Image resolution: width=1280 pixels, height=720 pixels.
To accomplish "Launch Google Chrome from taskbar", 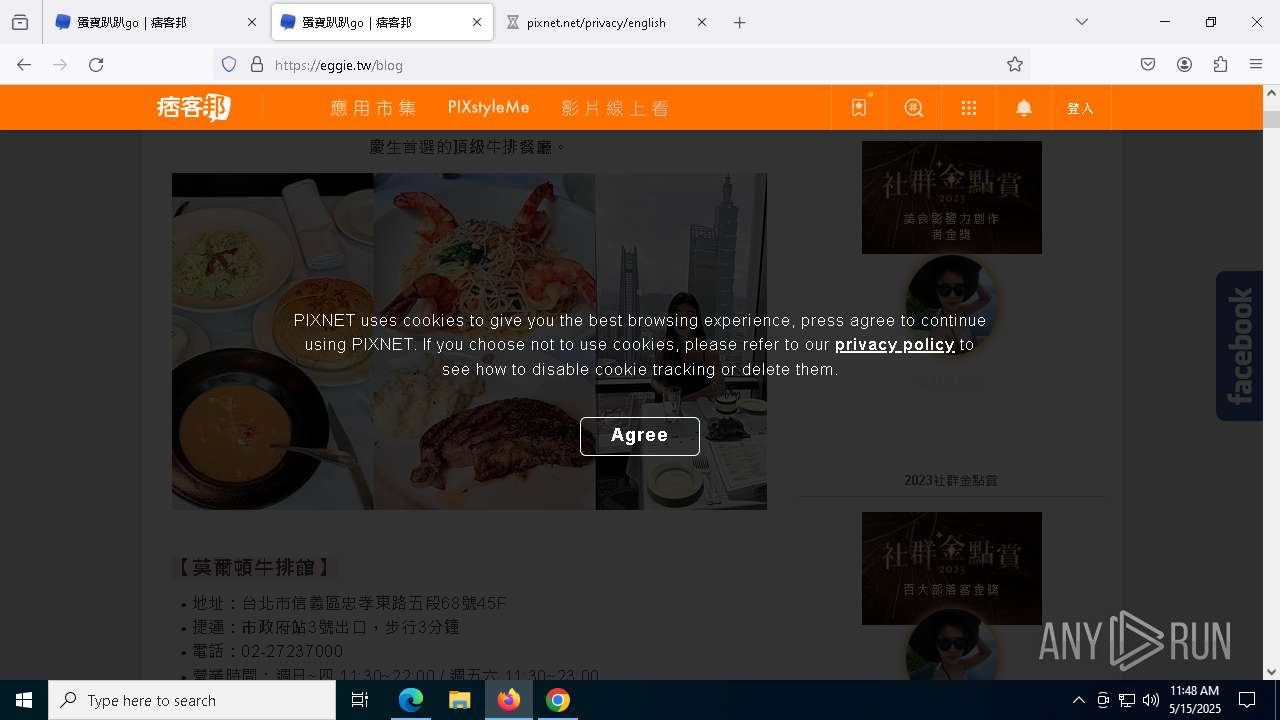I will [558, 700].
